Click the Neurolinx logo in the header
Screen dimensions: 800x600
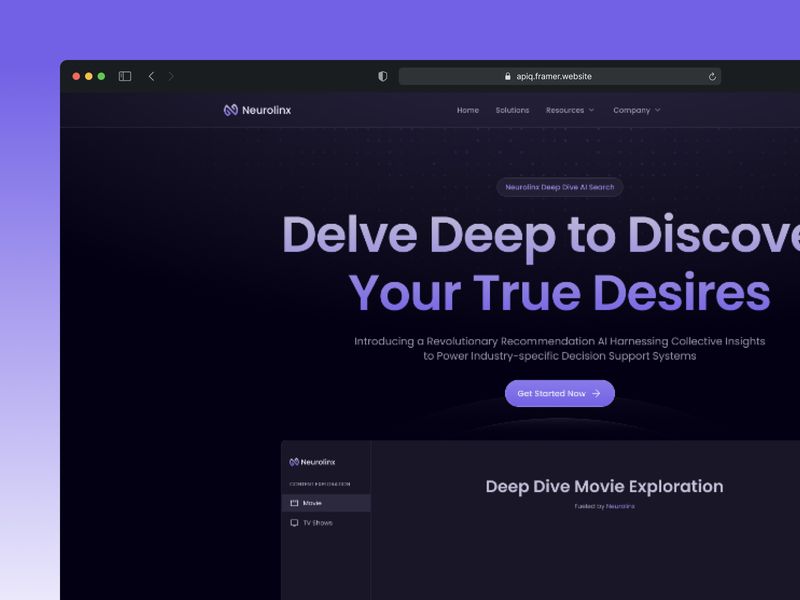click(x=257, y=110)
